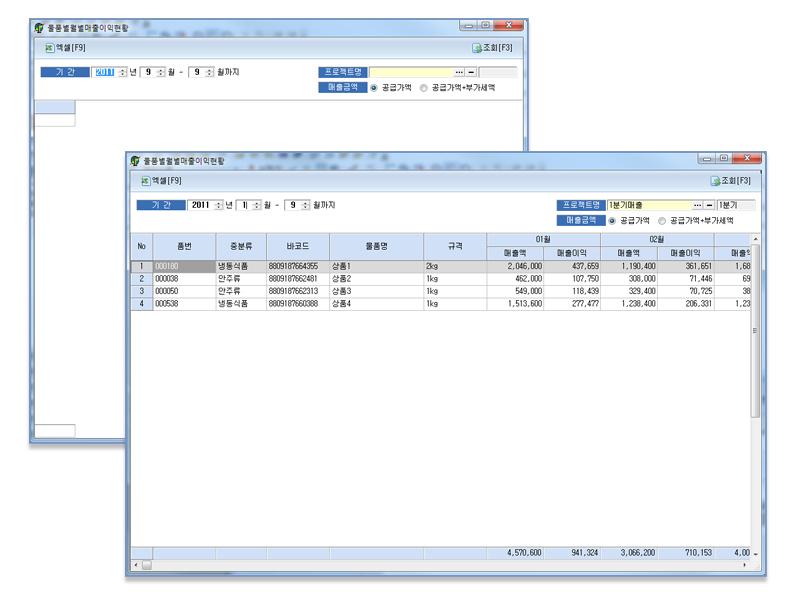Select the row with 상품3
Screen dimensions: 800x599
pos(374,291)
